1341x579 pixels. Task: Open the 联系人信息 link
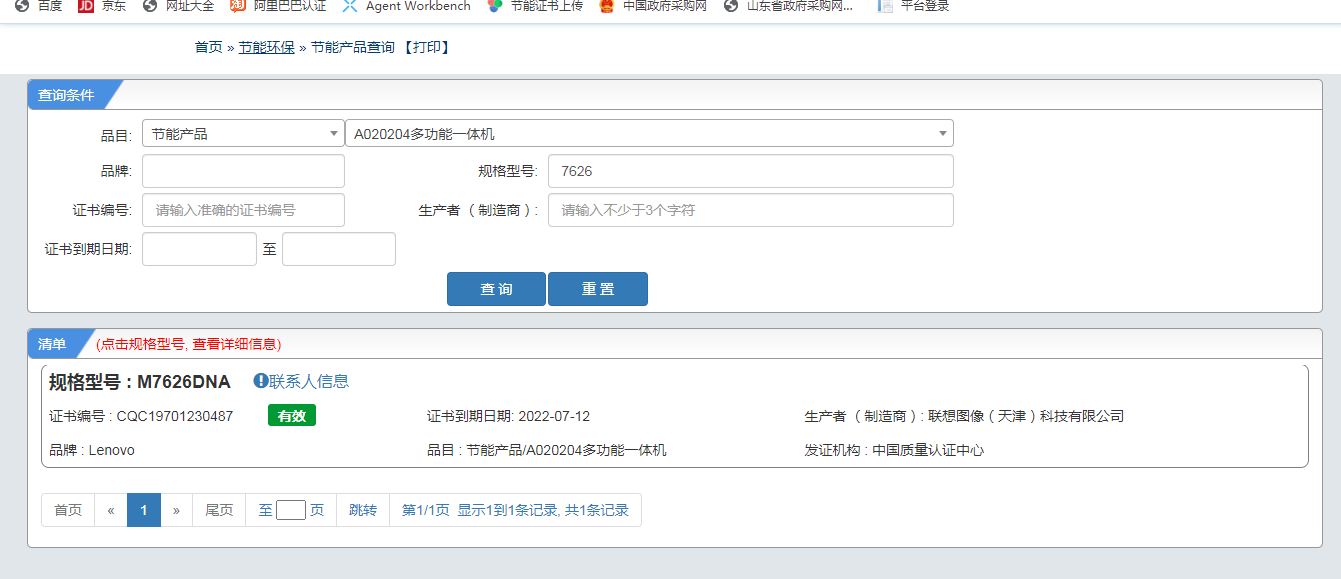(x=309, y=381)
